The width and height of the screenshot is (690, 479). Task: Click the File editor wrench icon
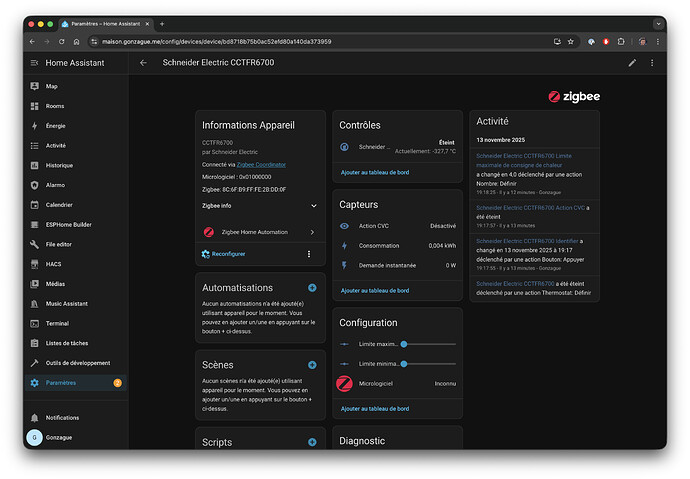[x=35, y=244]
